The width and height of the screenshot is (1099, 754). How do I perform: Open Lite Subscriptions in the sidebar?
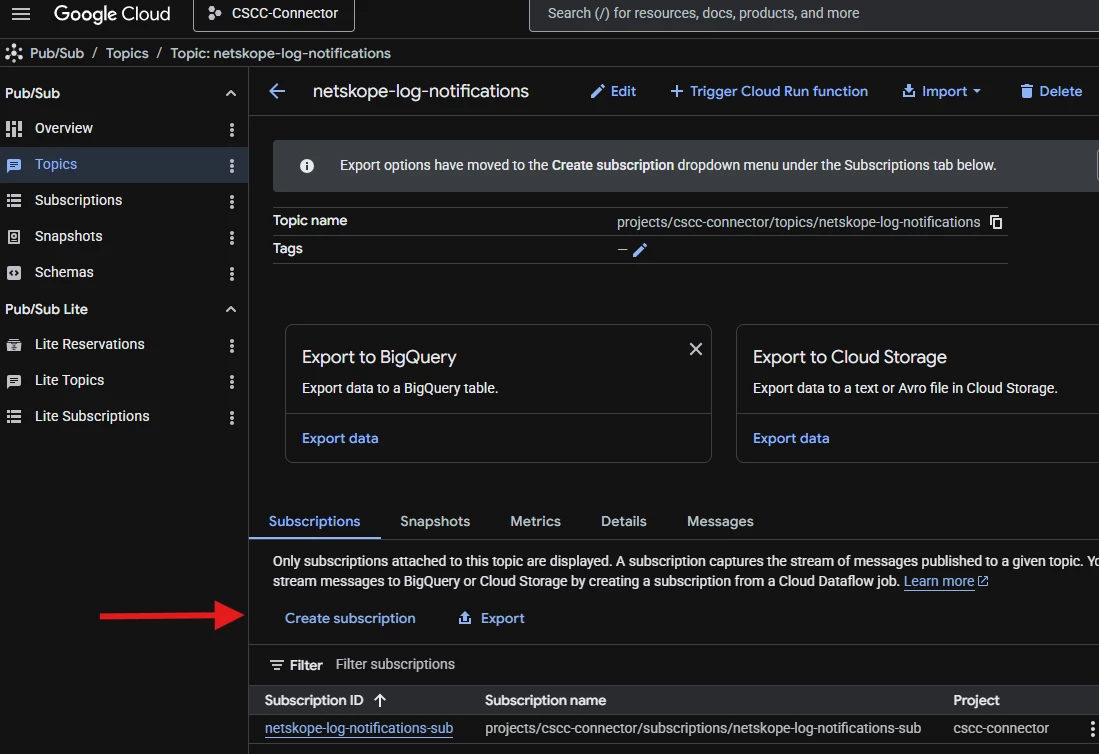(92, 416)
